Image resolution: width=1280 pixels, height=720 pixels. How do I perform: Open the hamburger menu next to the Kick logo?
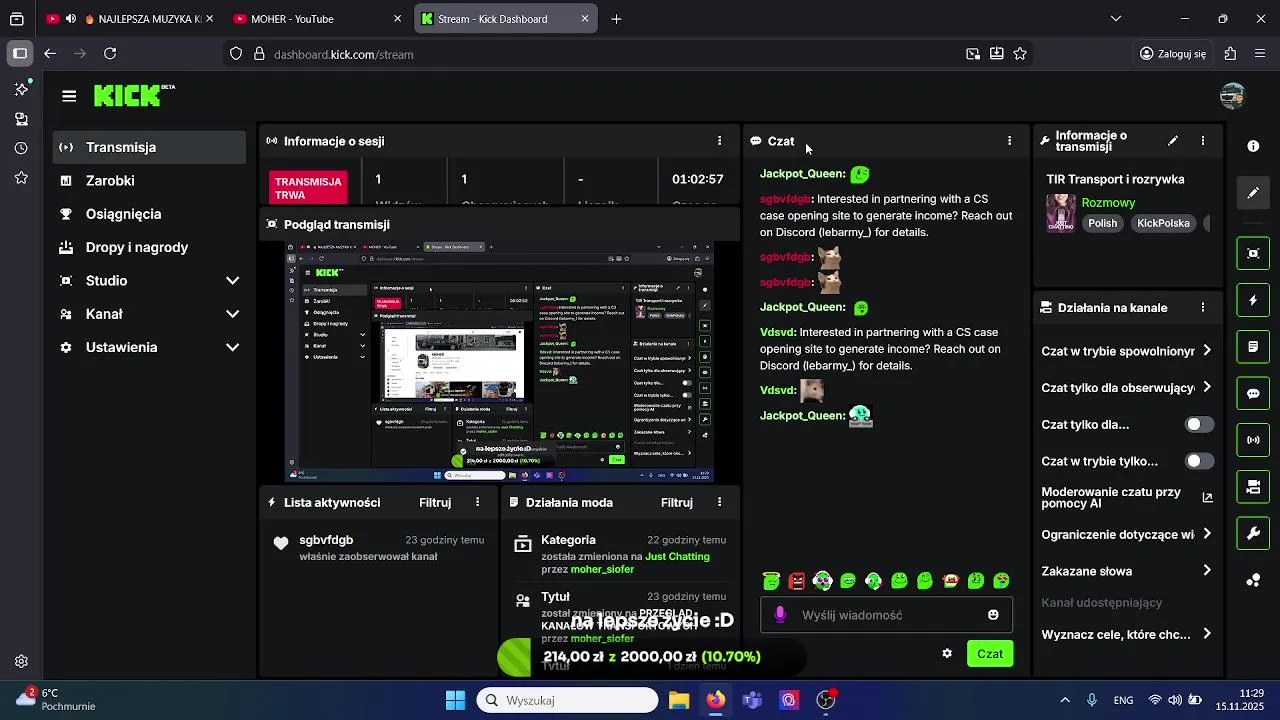(x=69, y=96)
